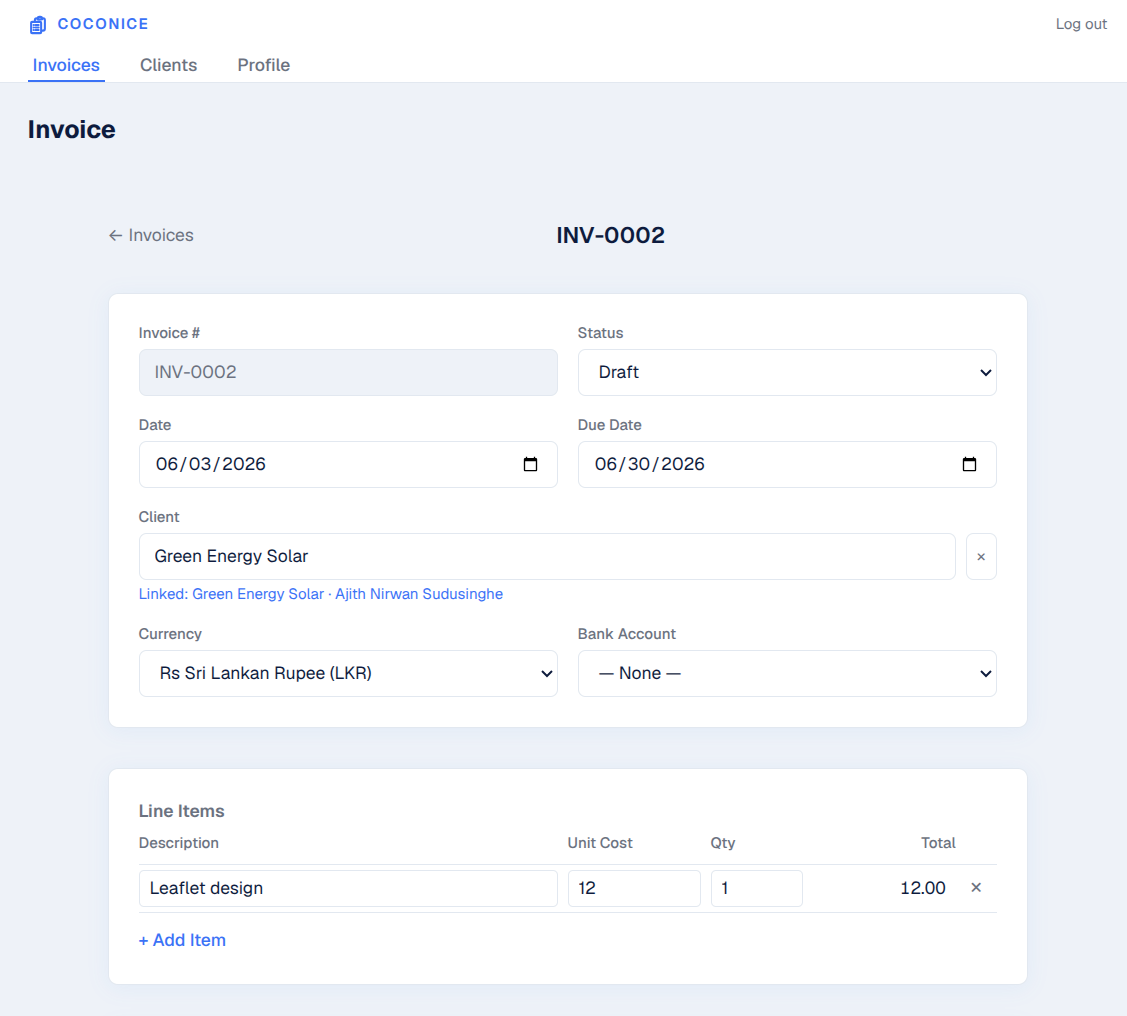
Task: Switch to the Invoices tab
Action: point(66,65)
